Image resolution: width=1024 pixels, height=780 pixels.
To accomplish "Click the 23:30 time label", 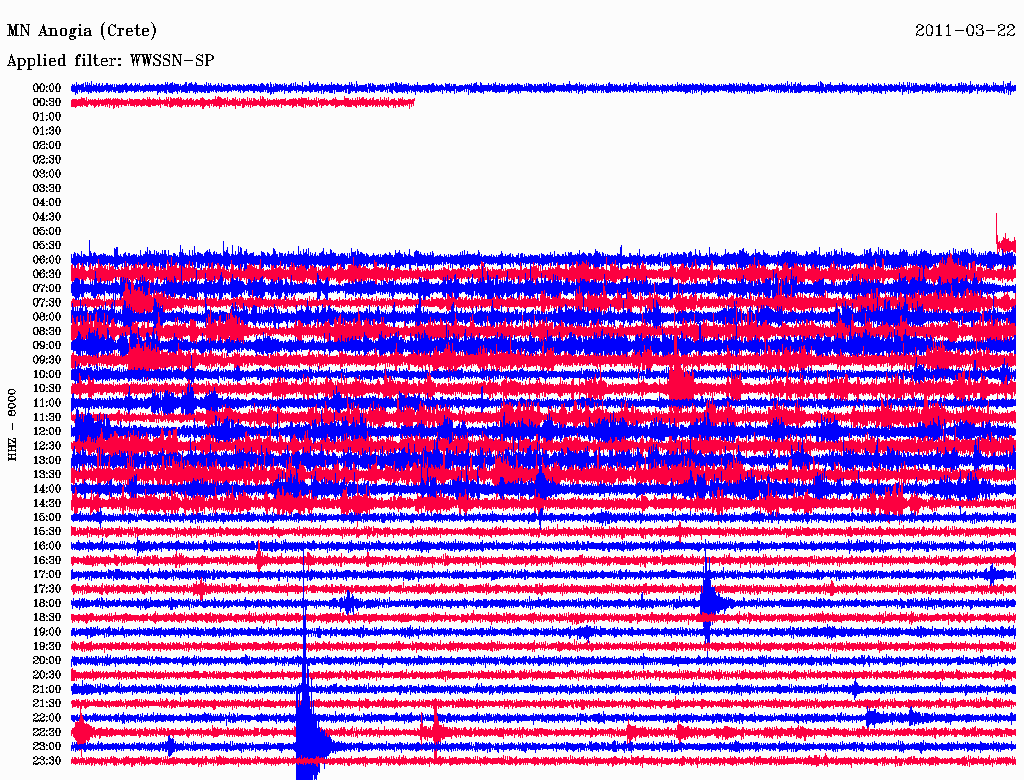I will [47, 760].
